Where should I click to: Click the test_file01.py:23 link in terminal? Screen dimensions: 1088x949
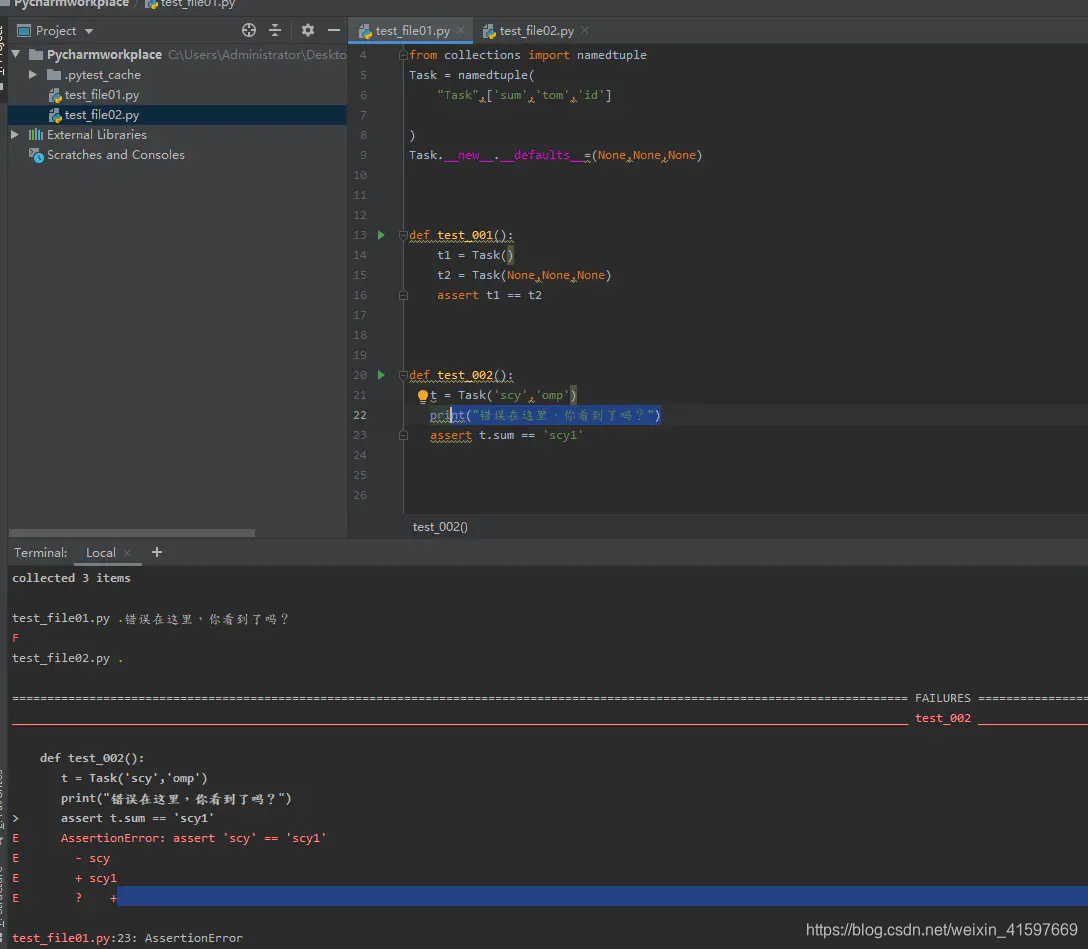74,938
